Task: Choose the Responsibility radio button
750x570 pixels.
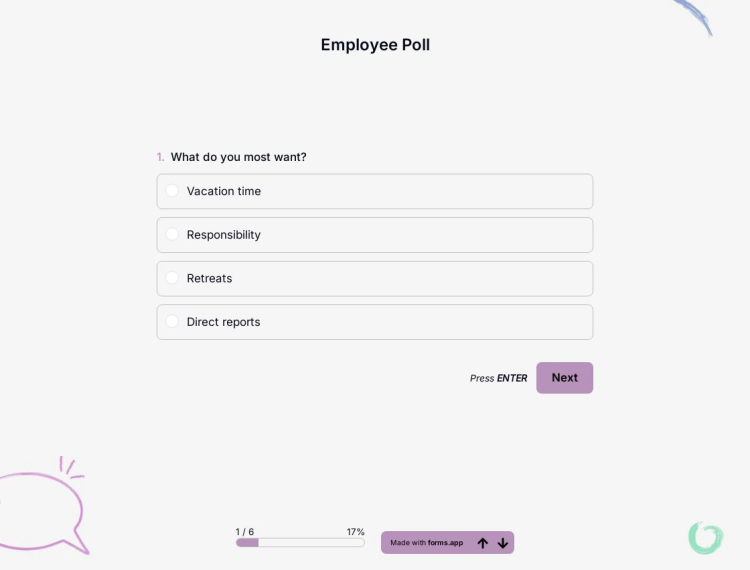Action: [x=172, y=235]
